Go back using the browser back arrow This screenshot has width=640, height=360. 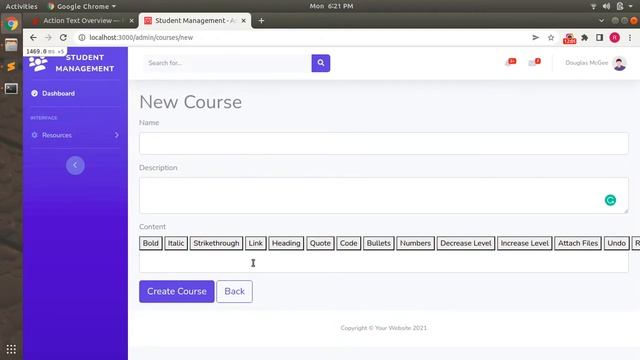click(x=33, y=38)
